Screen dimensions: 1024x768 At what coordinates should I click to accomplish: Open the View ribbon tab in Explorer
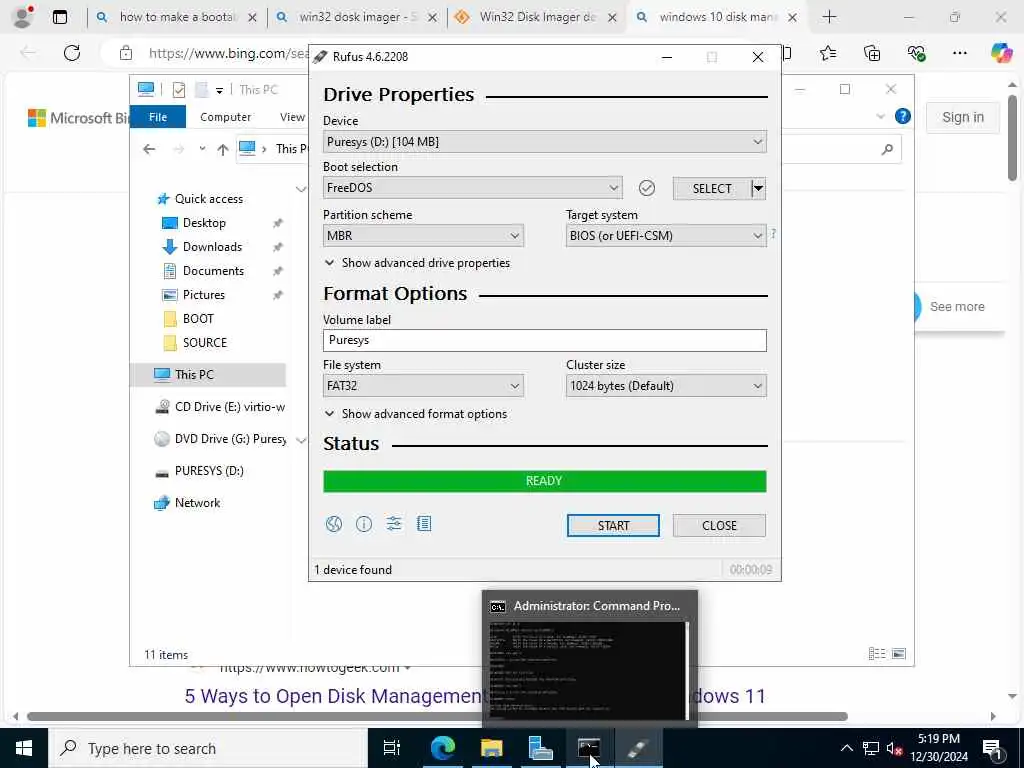(292, 117)
